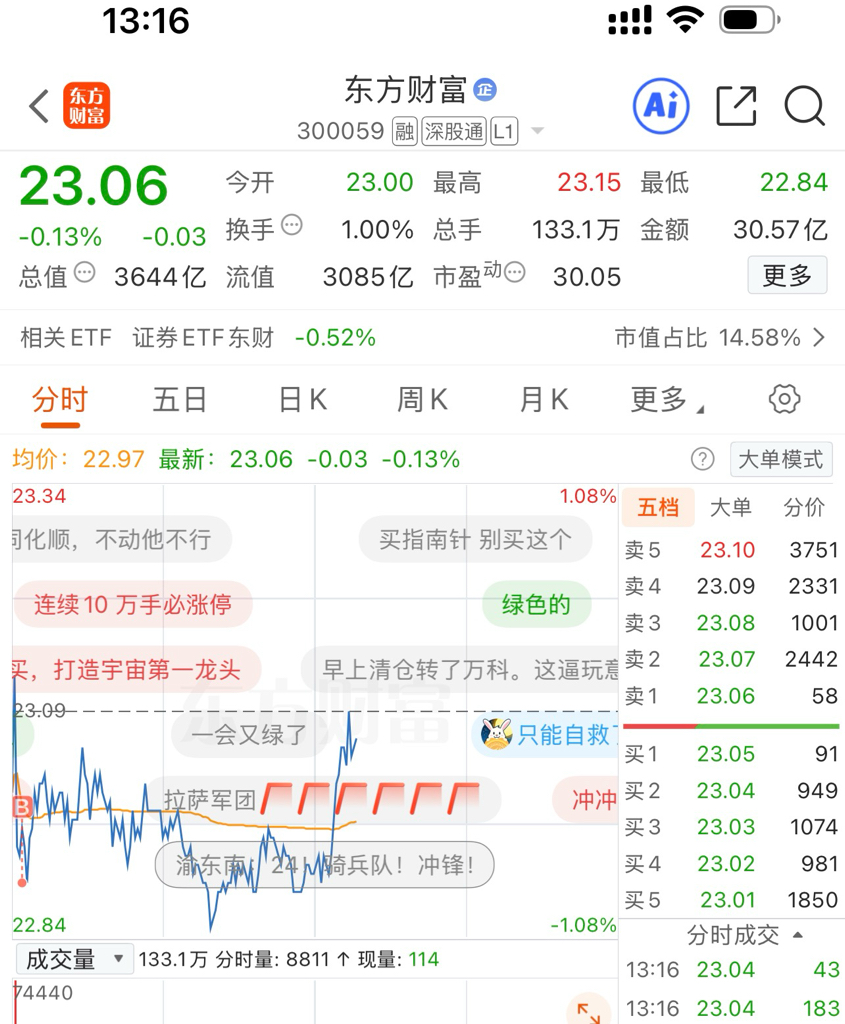Image resolution: width=845 pixels, height=1024 pixels.
Task: Open the 成交量 indicator dropdown
Action: [x=74, y=959]
